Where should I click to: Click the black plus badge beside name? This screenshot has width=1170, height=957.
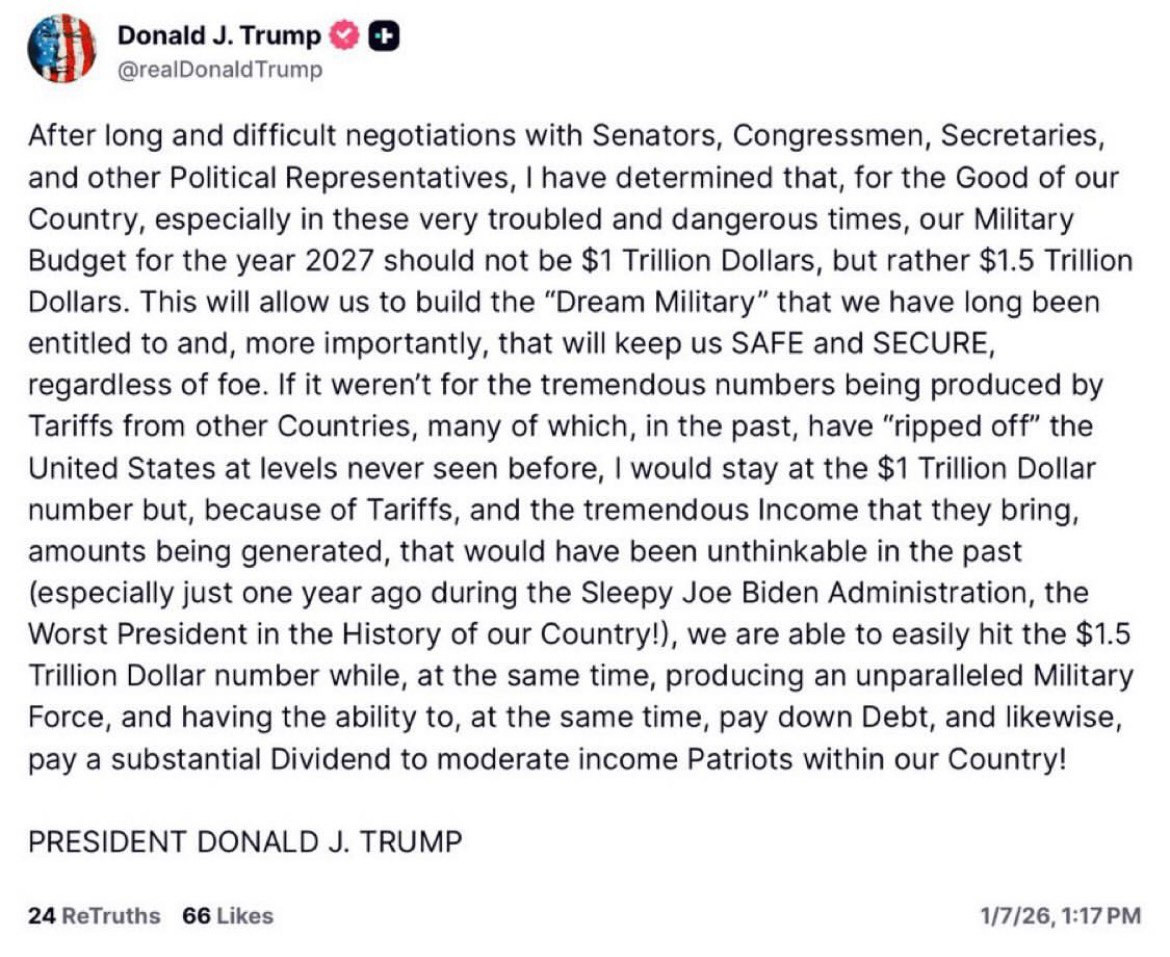(383, 36)
